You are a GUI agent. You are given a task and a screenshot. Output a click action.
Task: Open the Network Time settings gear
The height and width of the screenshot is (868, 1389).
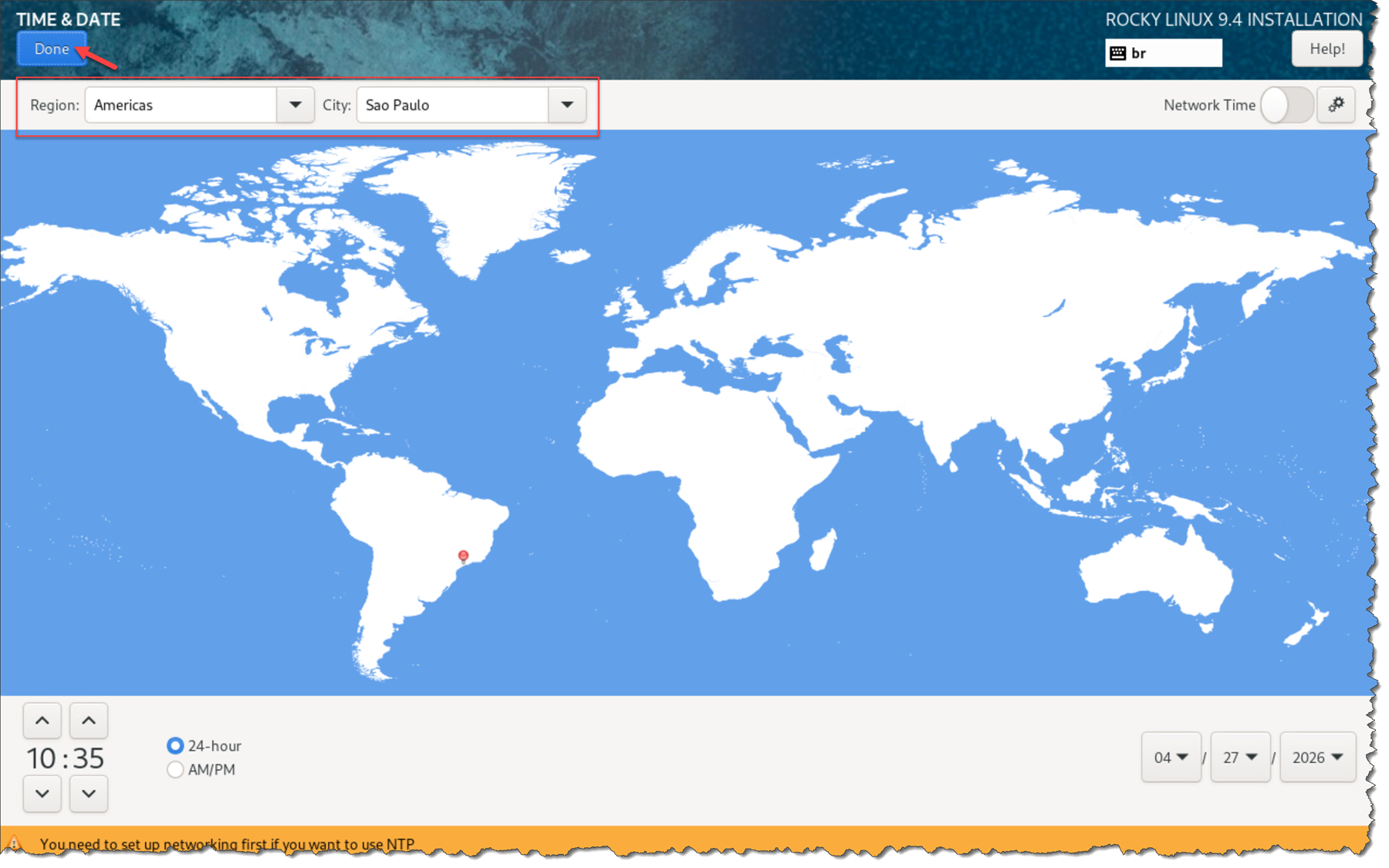[1336, 105]
